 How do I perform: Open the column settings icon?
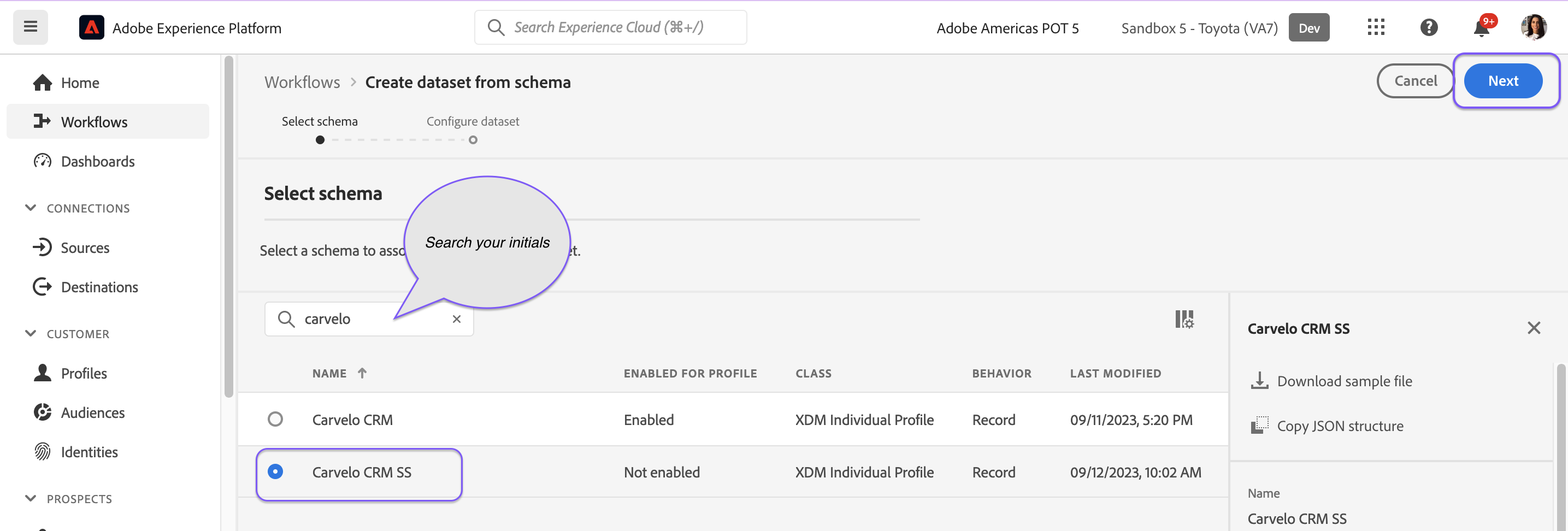(x=1184, y=318)
